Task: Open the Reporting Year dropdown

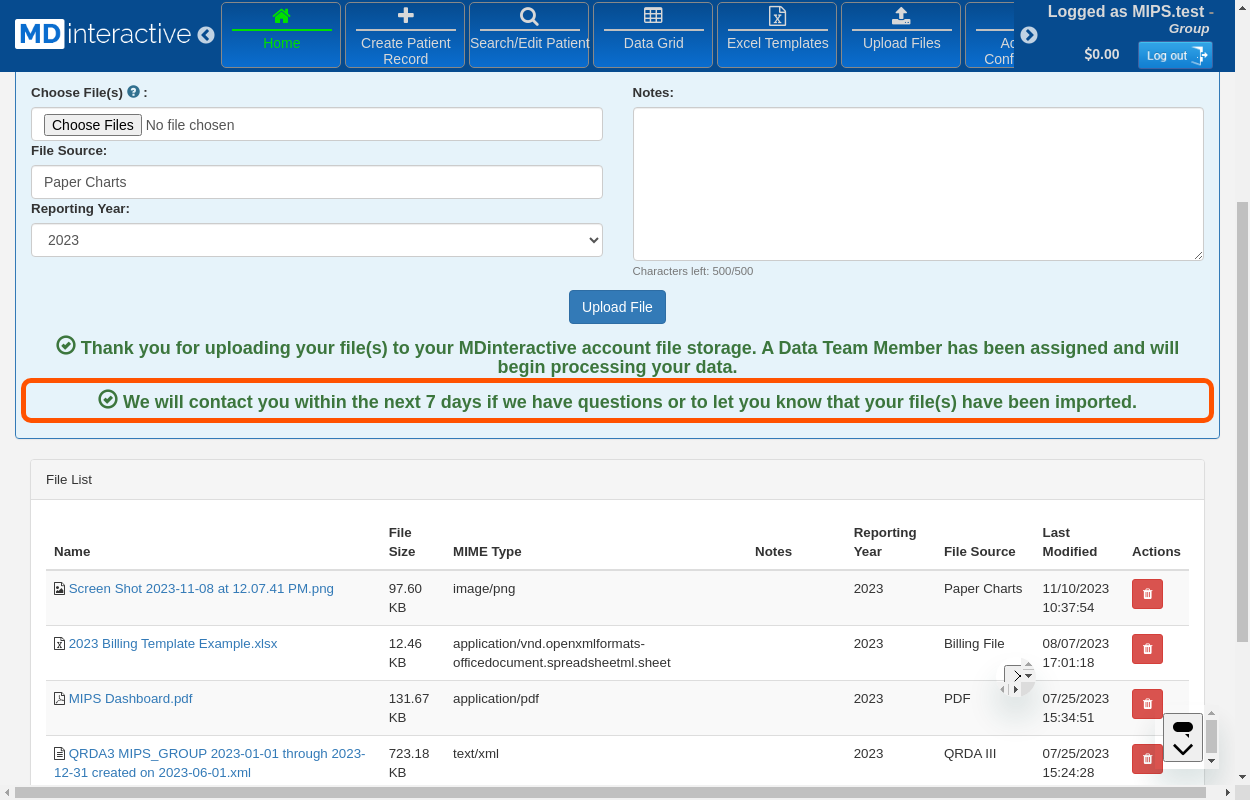Action: [x=317, y=240]
